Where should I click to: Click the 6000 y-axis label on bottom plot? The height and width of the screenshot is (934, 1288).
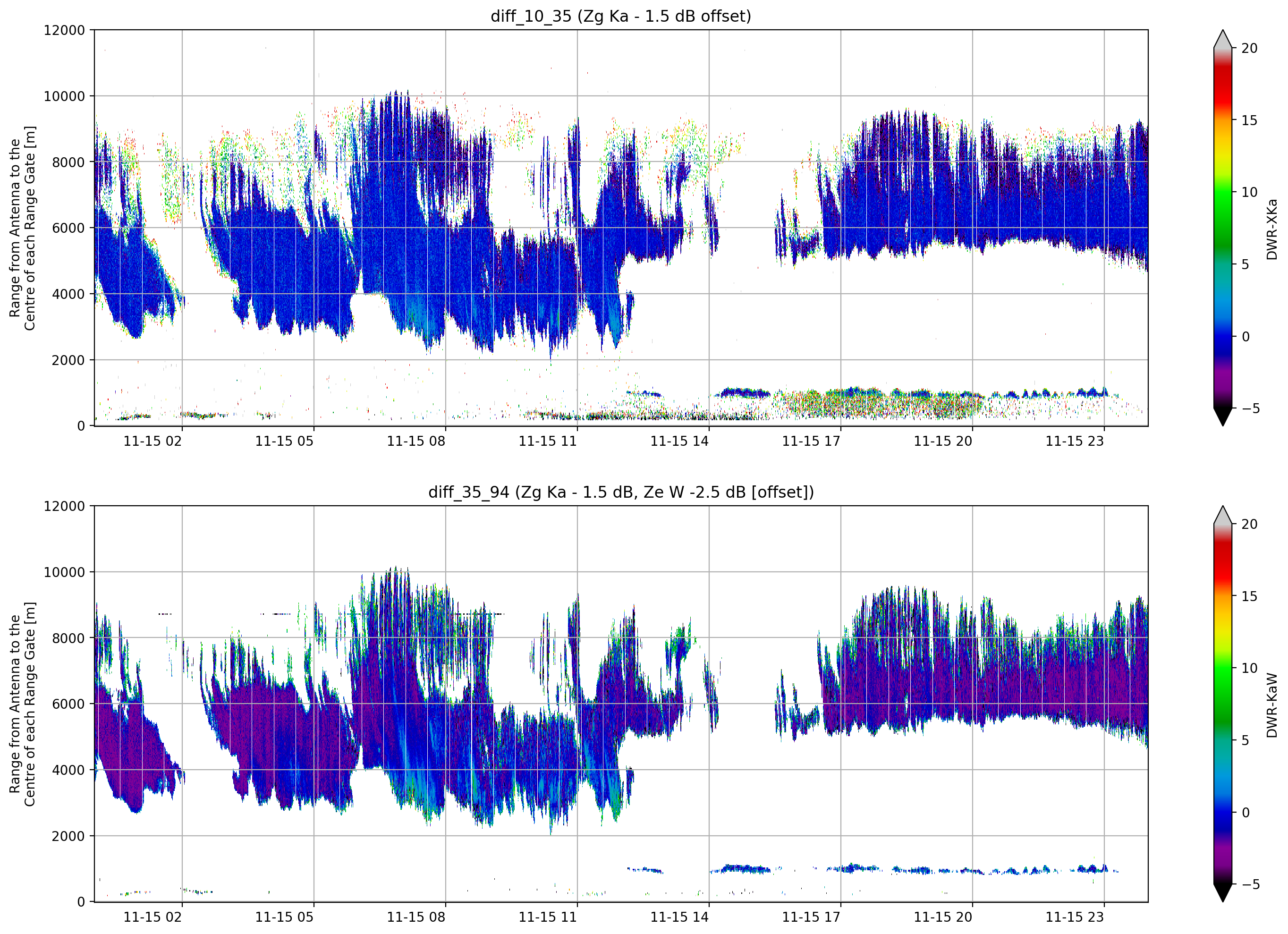click(x=68, y=704)
